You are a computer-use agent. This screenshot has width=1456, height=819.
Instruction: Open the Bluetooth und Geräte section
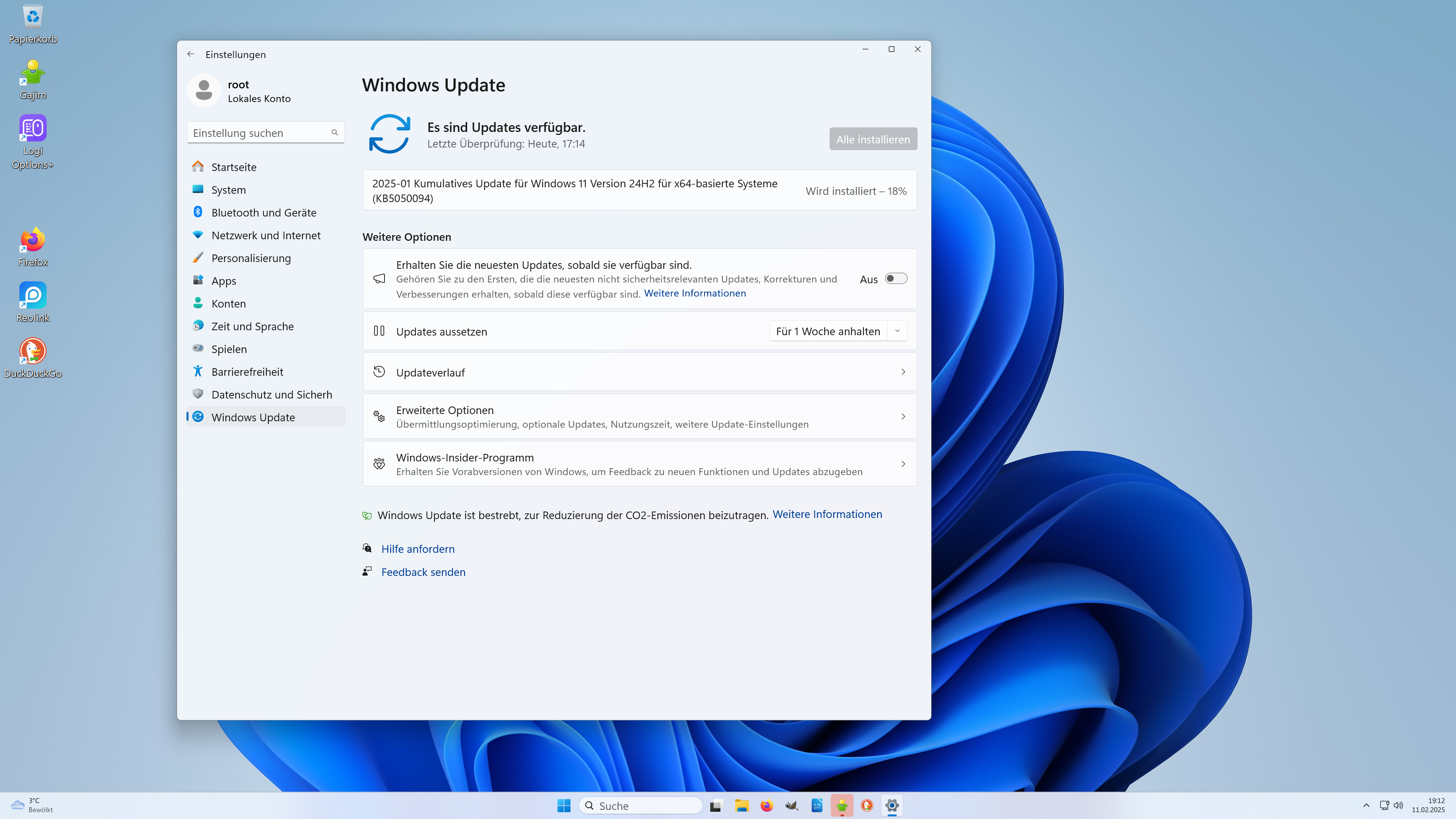pos(264,212)
